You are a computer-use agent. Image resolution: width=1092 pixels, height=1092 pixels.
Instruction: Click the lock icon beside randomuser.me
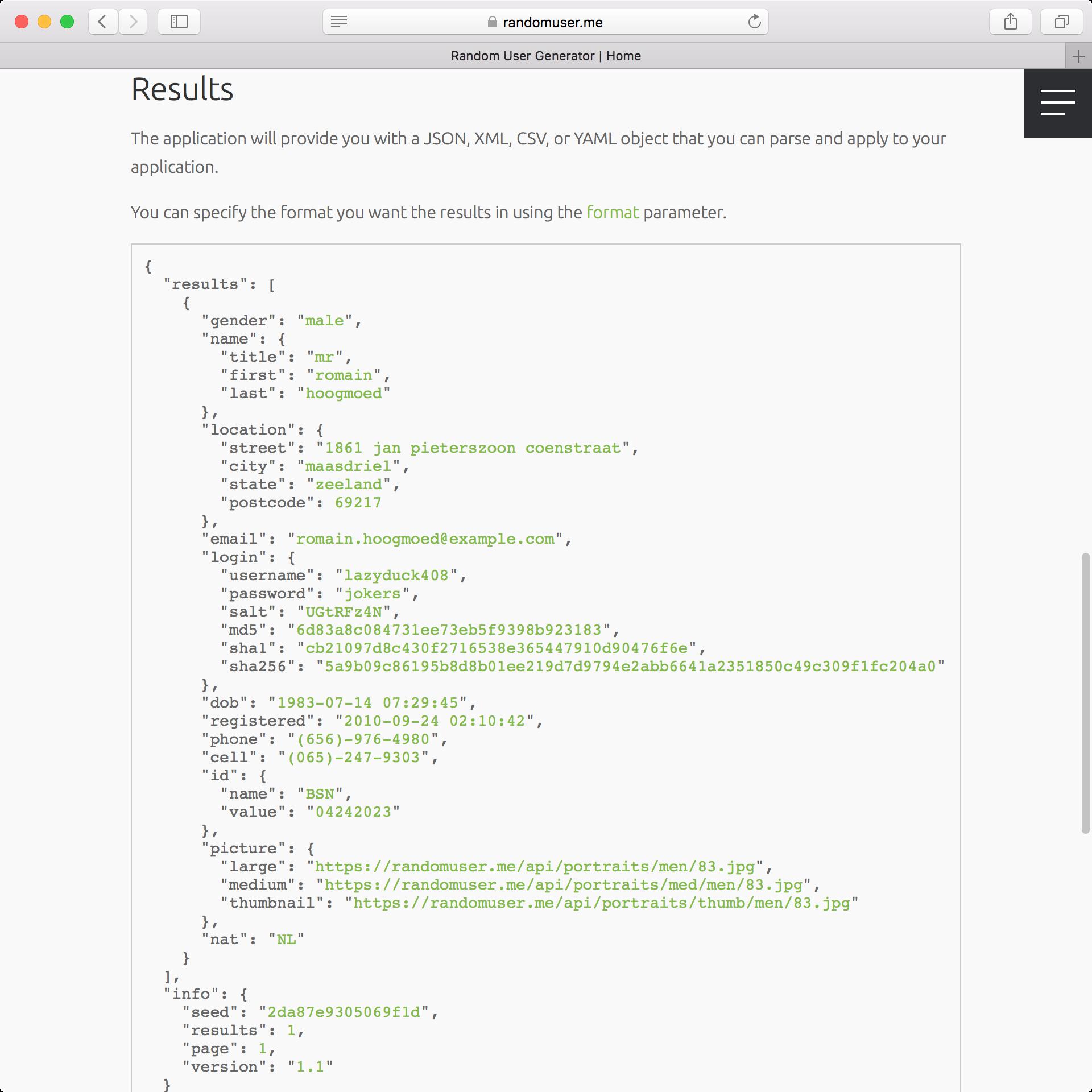pyautogui.click(x=493, y=22)
